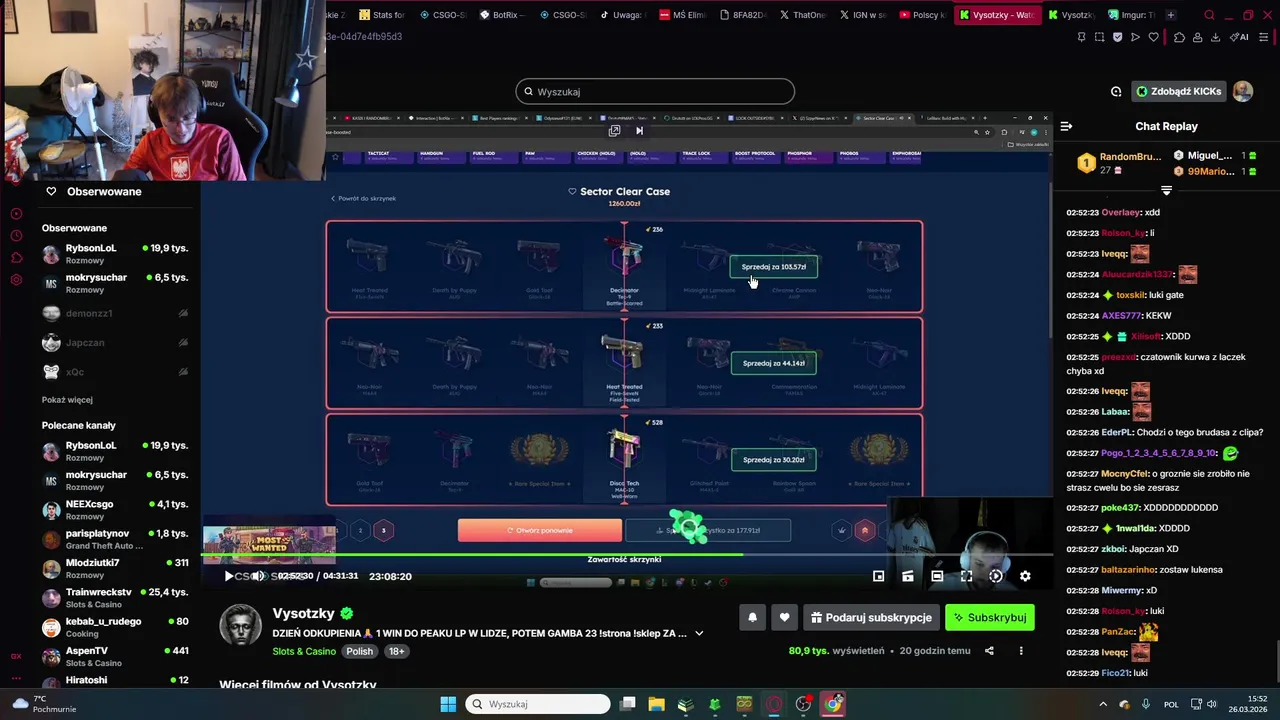The height and width of the screenshot is (720, 1280).
Task: Open Opera extensions cube icon
Action: (1180, 37)
